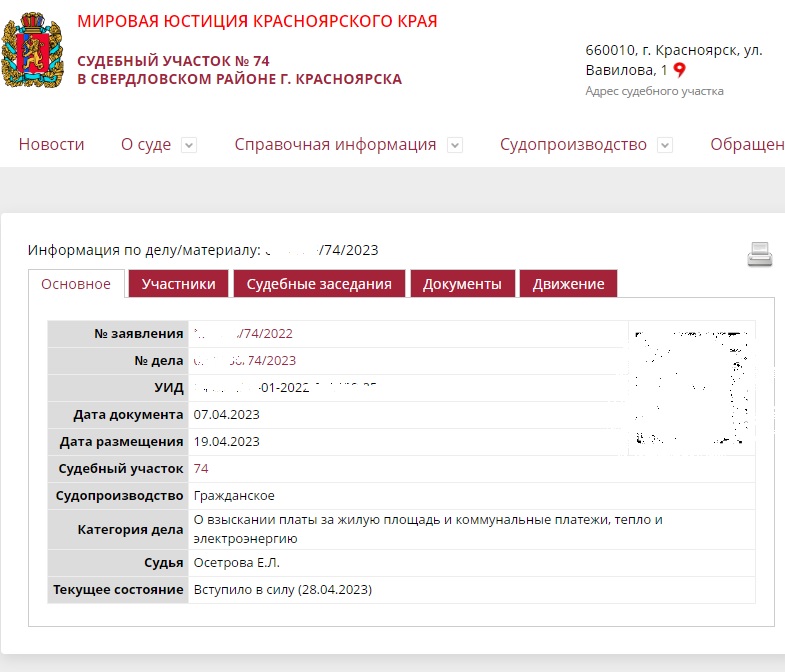Screen dimensions: 785x672
Task: Click the 'Адрес судебного участка' caption
Action: click(654, 91)
